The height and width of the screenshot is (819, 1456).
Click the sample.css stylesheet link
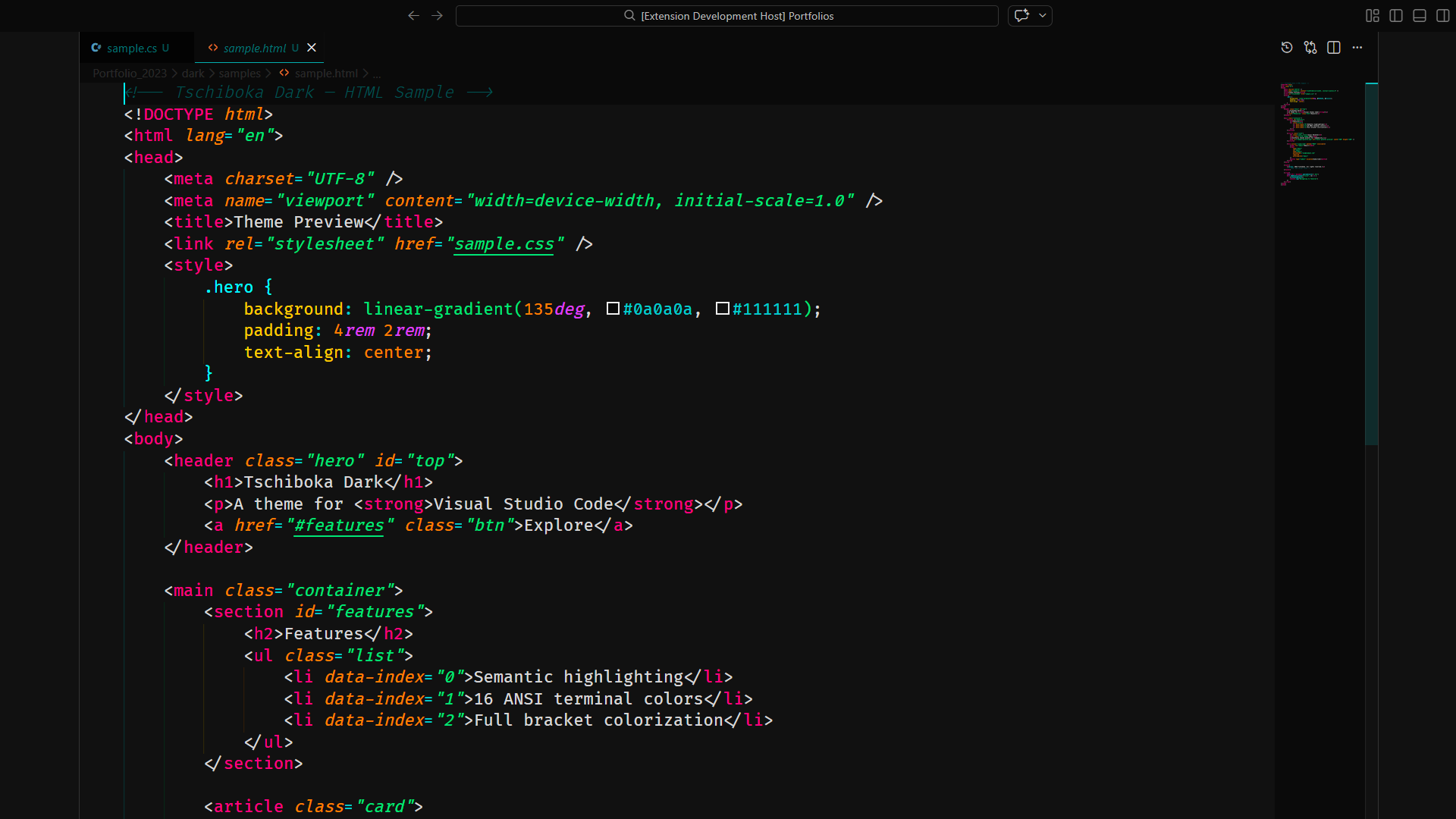point(504,243)
